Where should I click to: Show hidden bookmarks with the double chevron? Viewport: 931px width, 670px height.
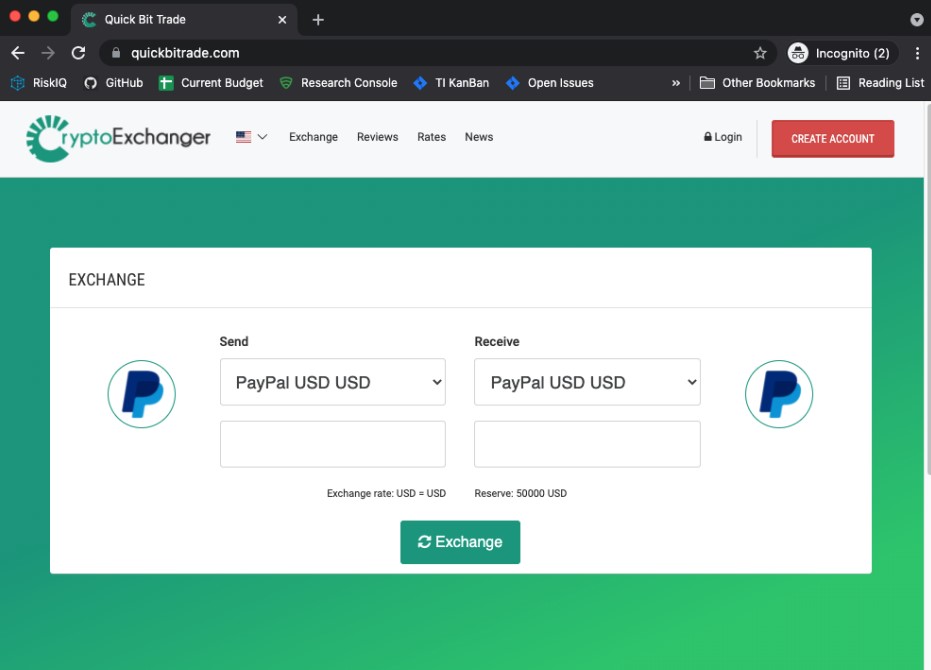click(x=676, y=83)
